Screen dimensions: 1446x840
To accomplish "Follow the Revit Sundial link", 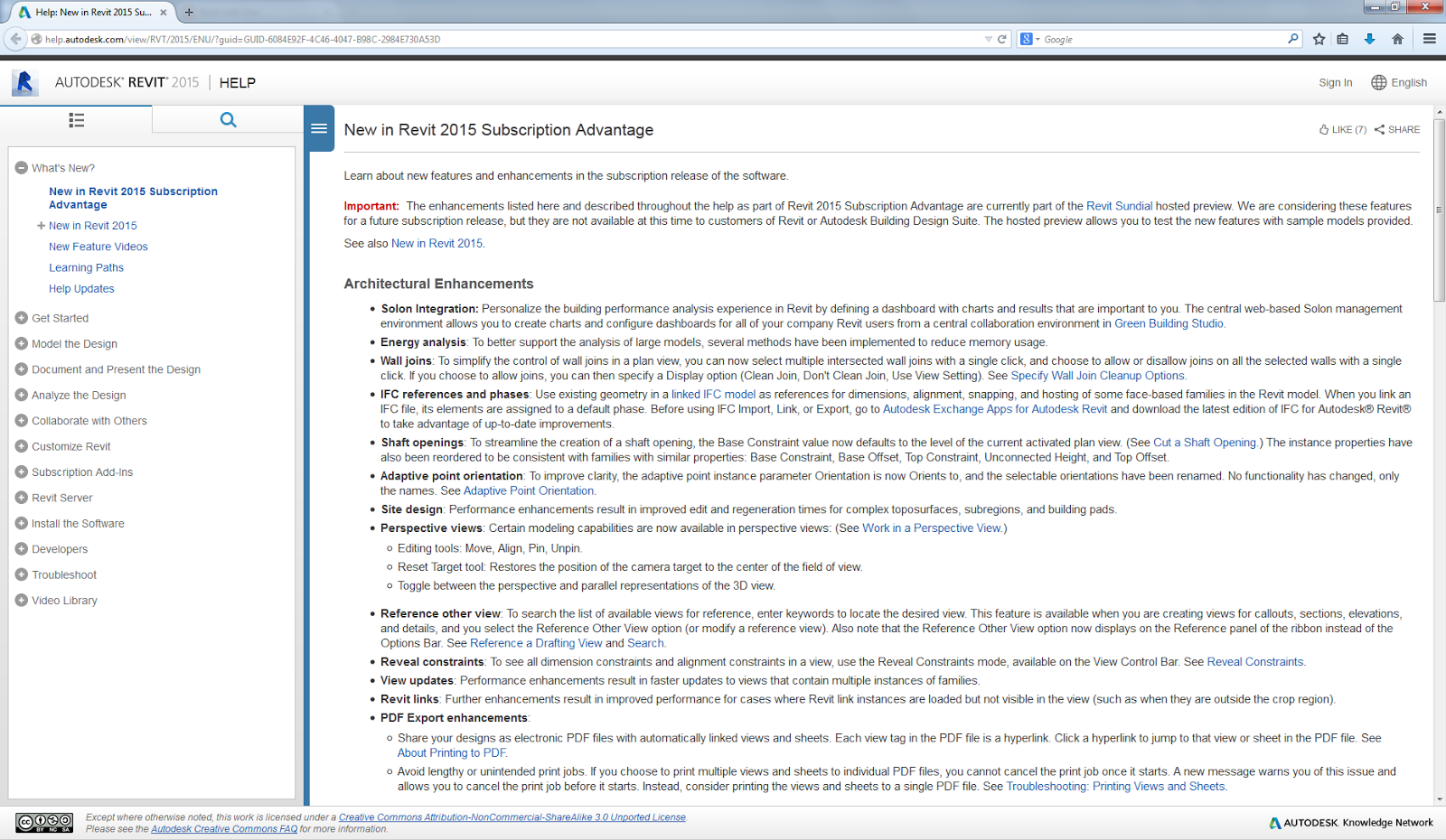I will [1119, 206].
